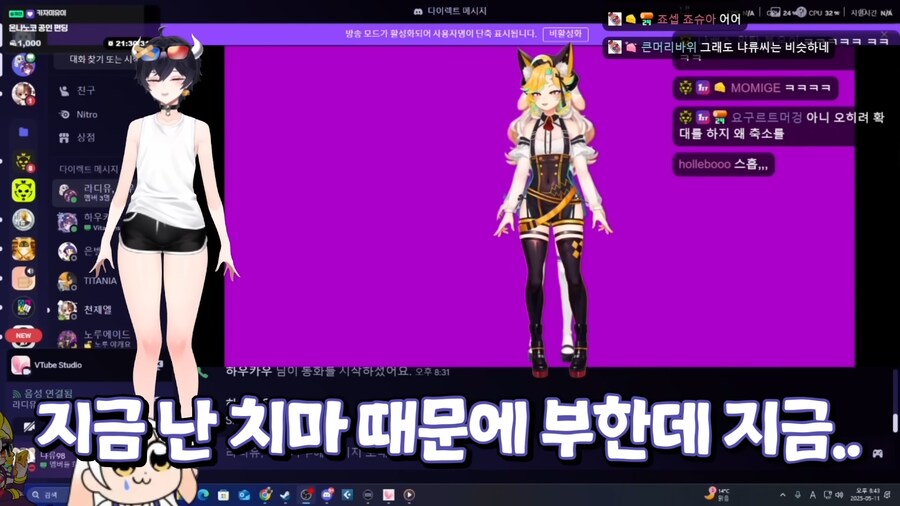Viewport: 900px width, 506px height.
Task: Open the peach server icon with speaker badge
Action: [x=24, y=278]
